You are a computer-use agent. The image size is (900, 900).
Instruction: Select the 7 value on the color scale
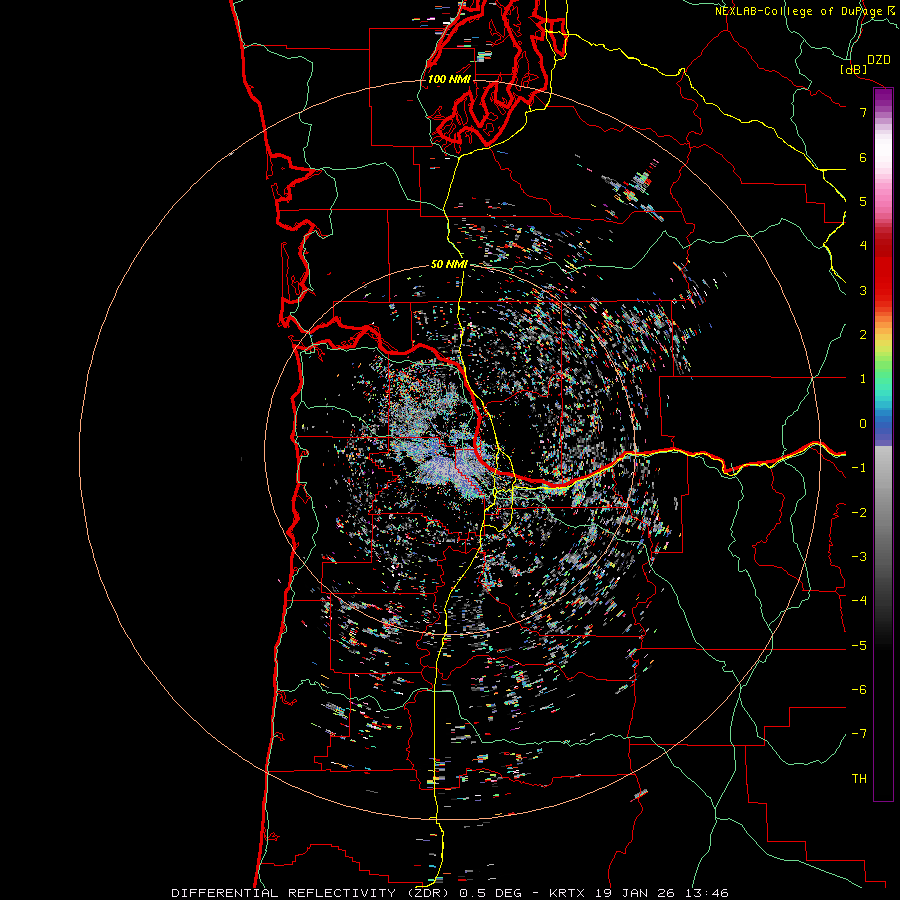(863, 112)
